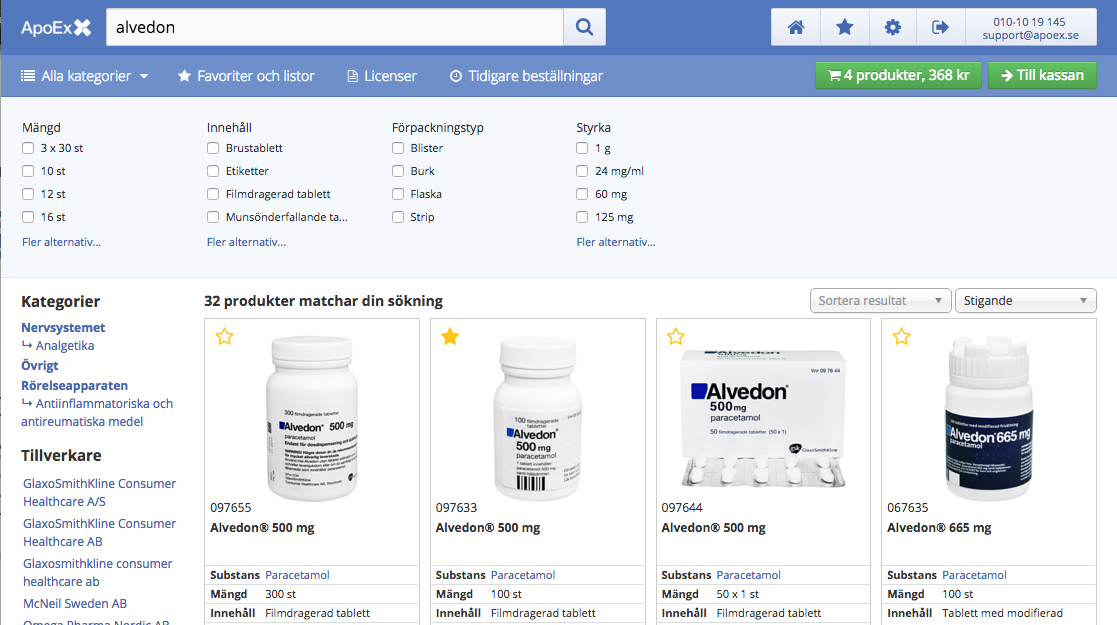Show more Mängd alternatives
Image resolution: width=1117 pixels, height=625 pixels.
coord(61,242)
